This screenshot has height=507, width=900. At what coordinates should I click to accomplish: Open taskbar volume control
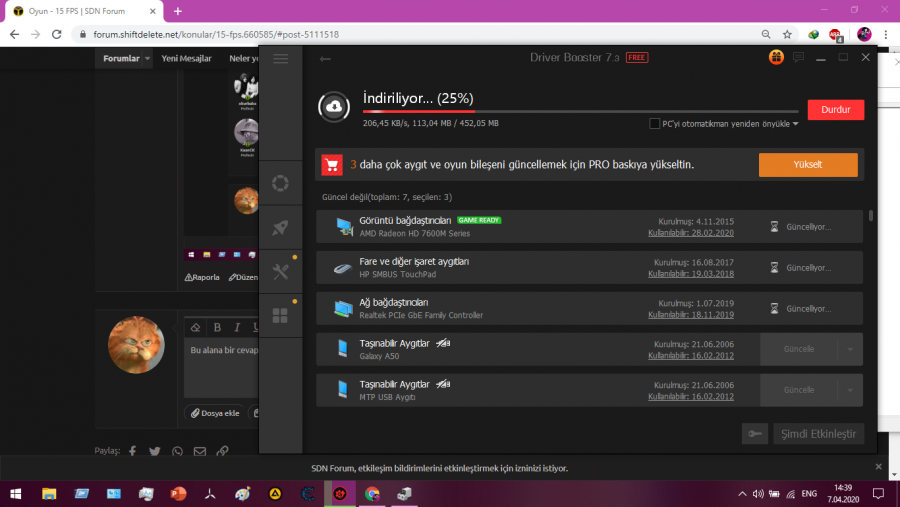(x=758, y=494)
